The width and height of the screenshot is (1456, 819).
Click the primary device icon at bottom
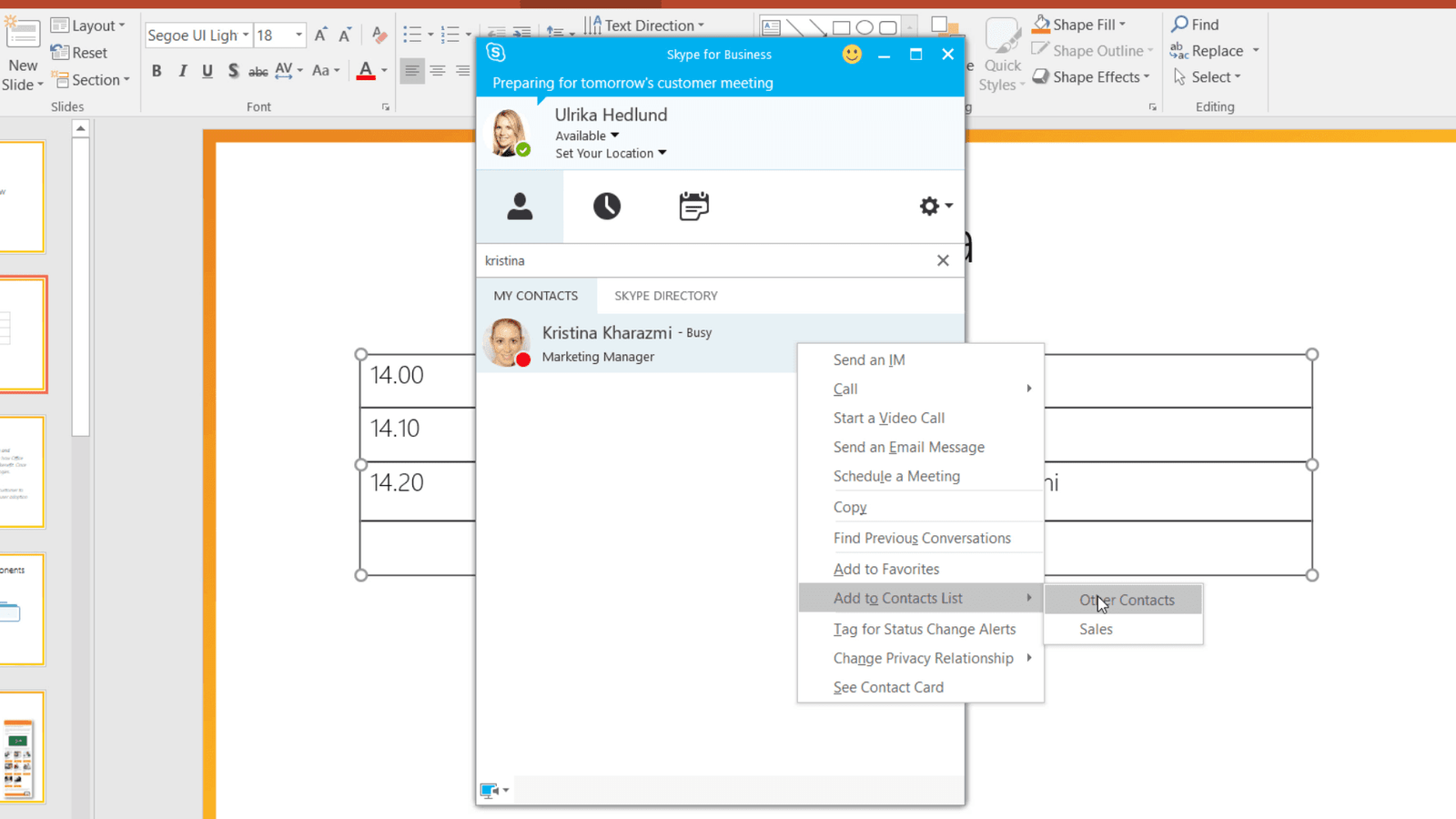(x=490, y=790)
